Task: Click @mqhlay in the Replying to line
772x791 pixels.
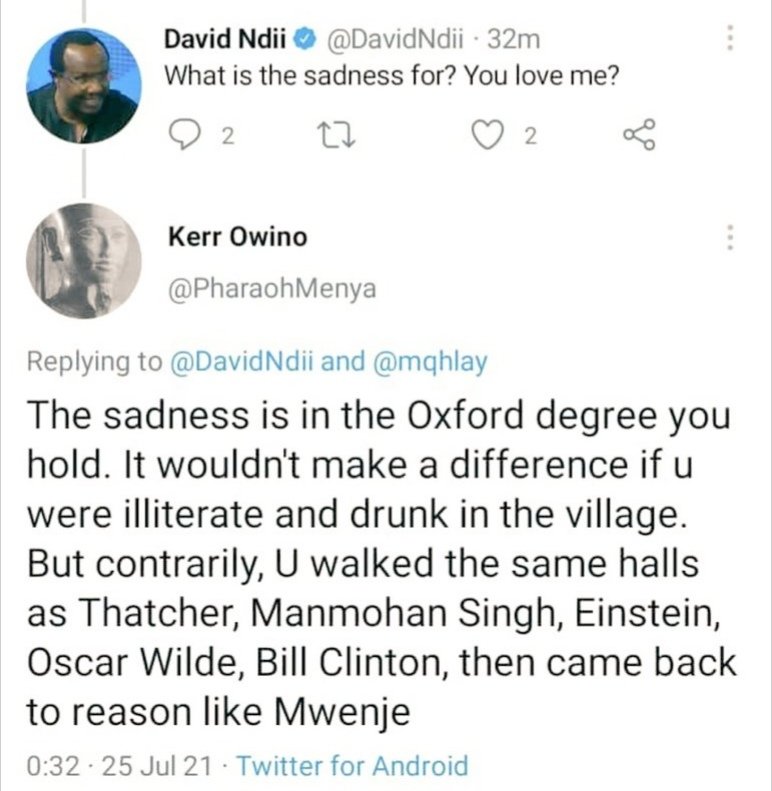Action: (x=431, y=362)
